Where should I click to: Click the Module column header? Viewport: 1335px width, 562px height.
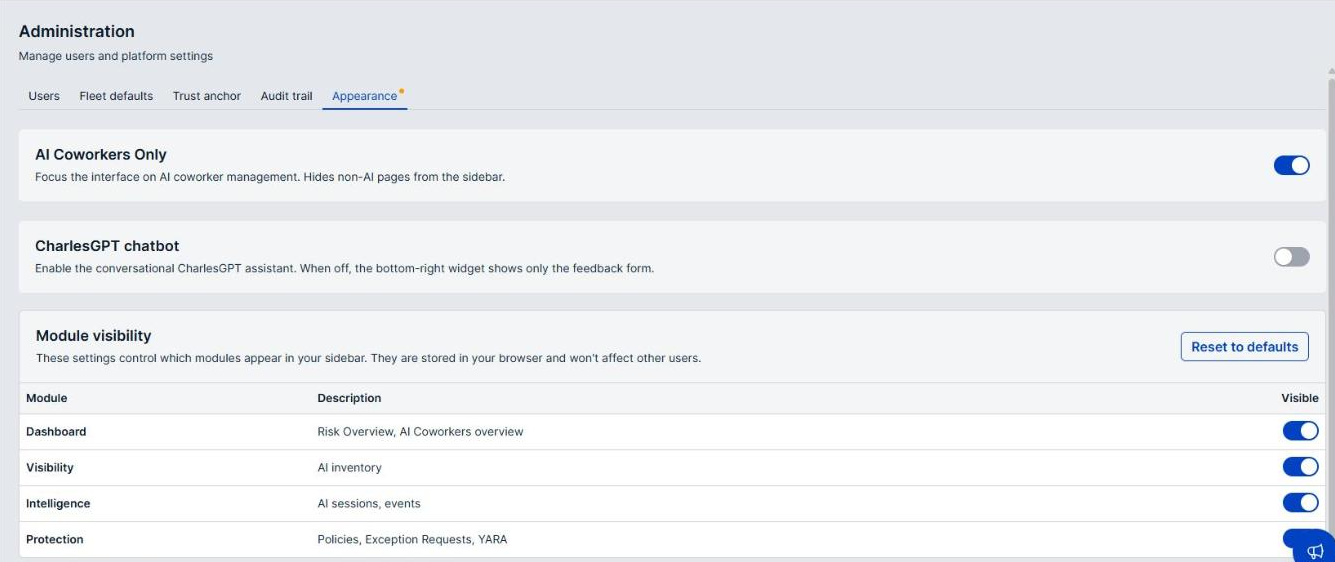47,398
